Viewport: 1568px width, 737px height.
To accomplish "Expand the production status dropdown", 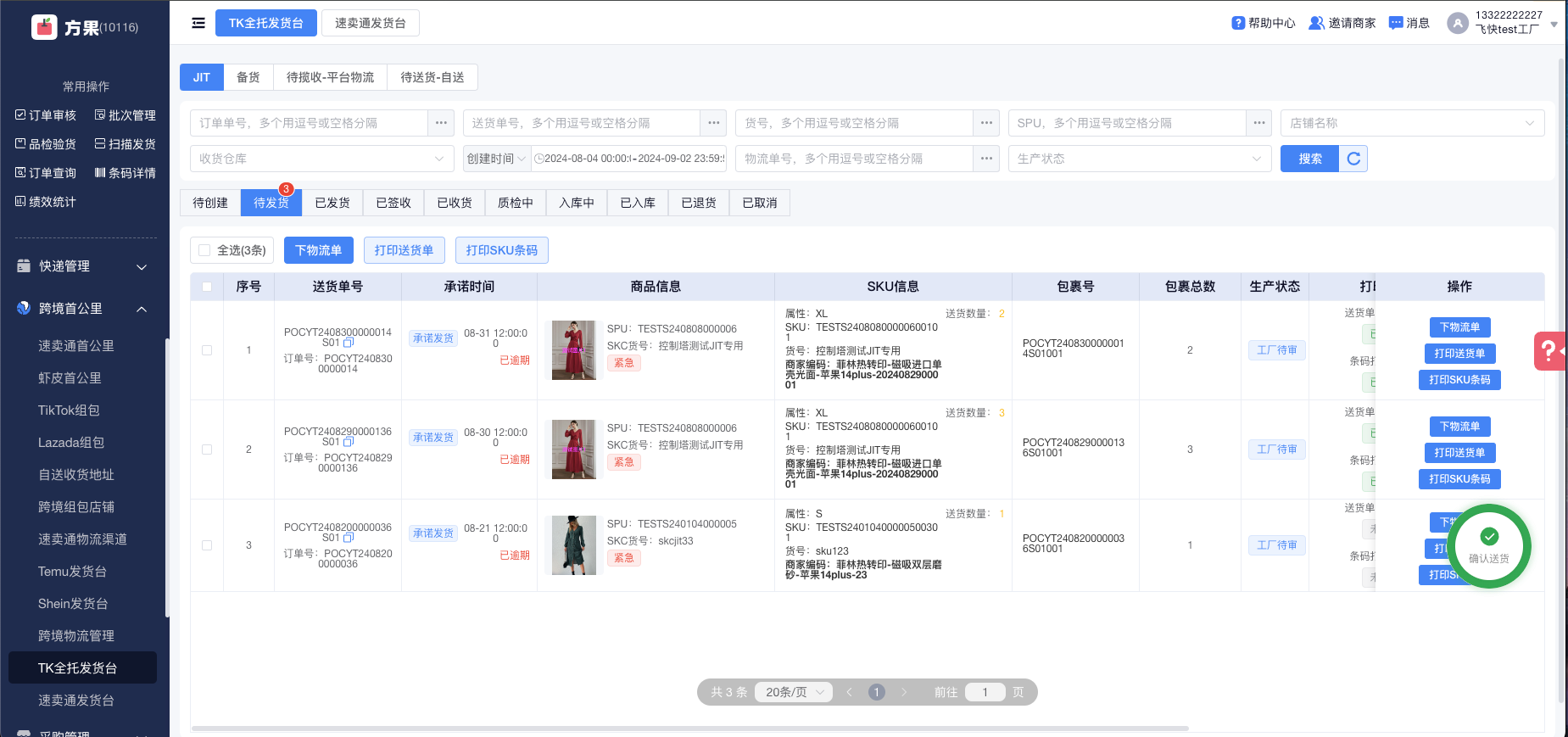I will tap(1139, 159).
